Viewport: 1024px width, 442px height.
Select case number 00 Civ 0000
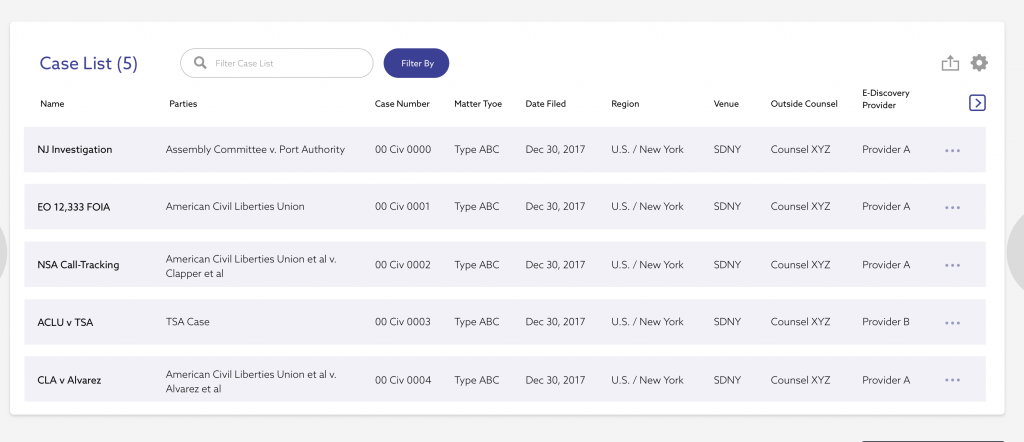coord(403,150)
